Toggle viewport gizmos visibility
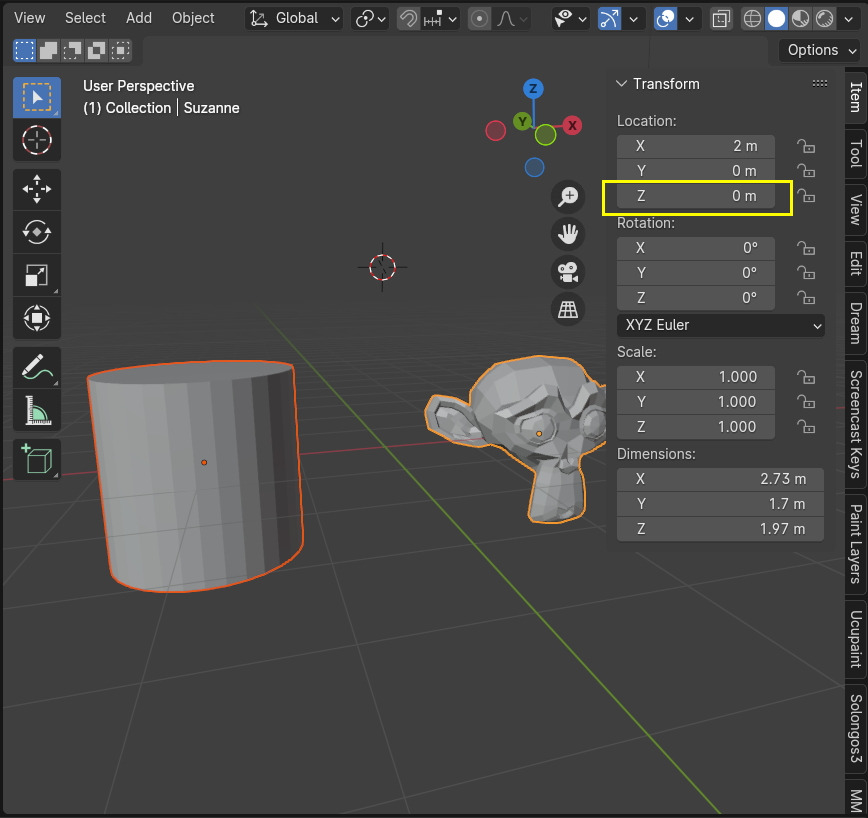868x818 pixels. 609,19
